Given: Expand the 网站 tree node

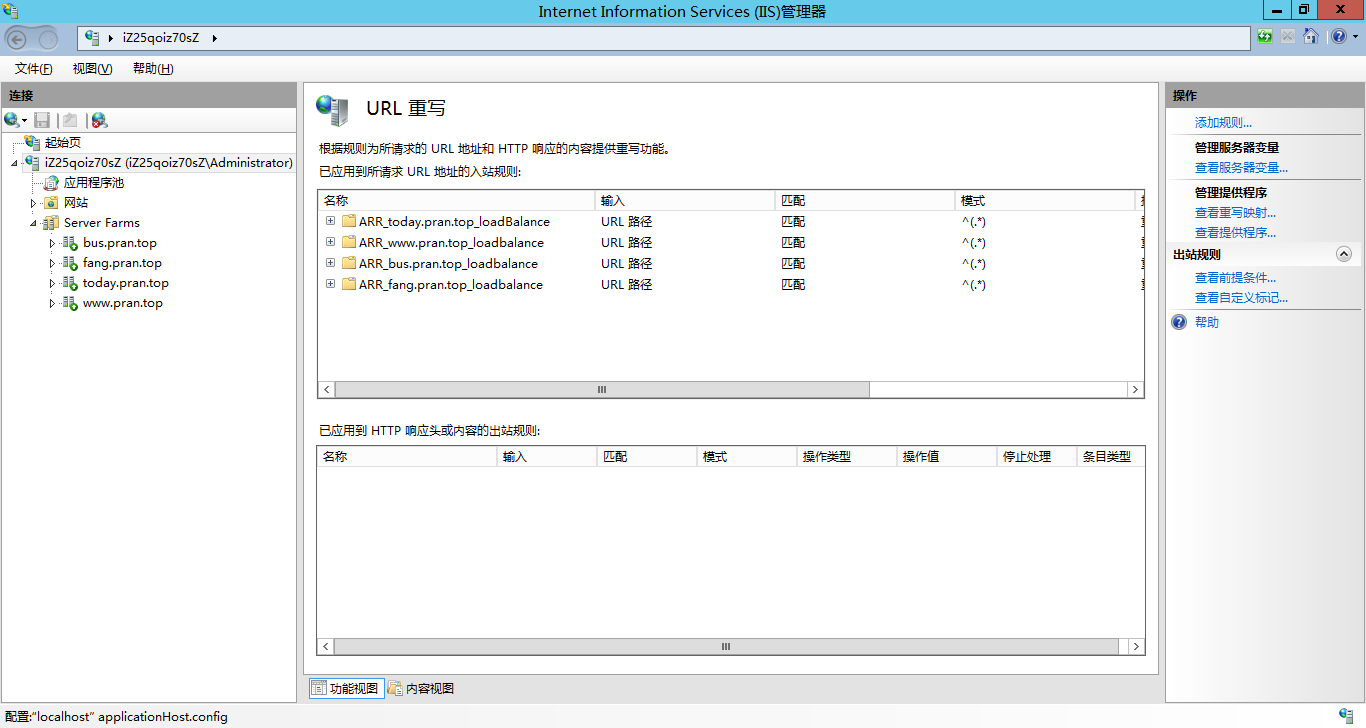Looking at the screenshot, I should [33, 203].
